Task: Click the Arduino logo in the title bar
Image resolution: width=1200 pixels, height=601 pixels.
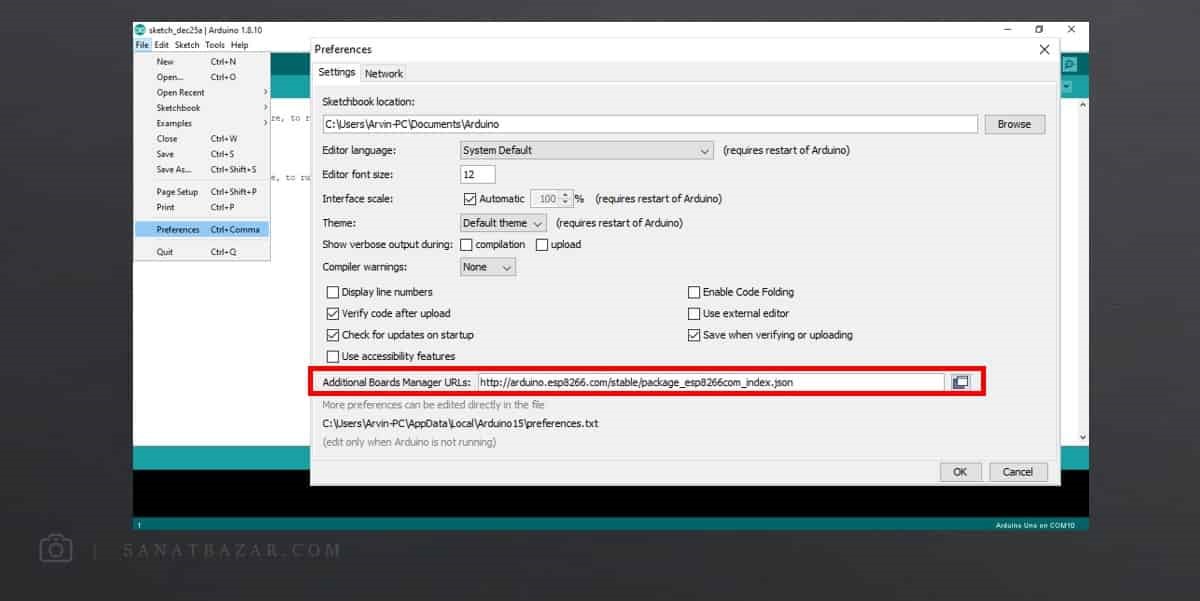Action: (140, 30)
